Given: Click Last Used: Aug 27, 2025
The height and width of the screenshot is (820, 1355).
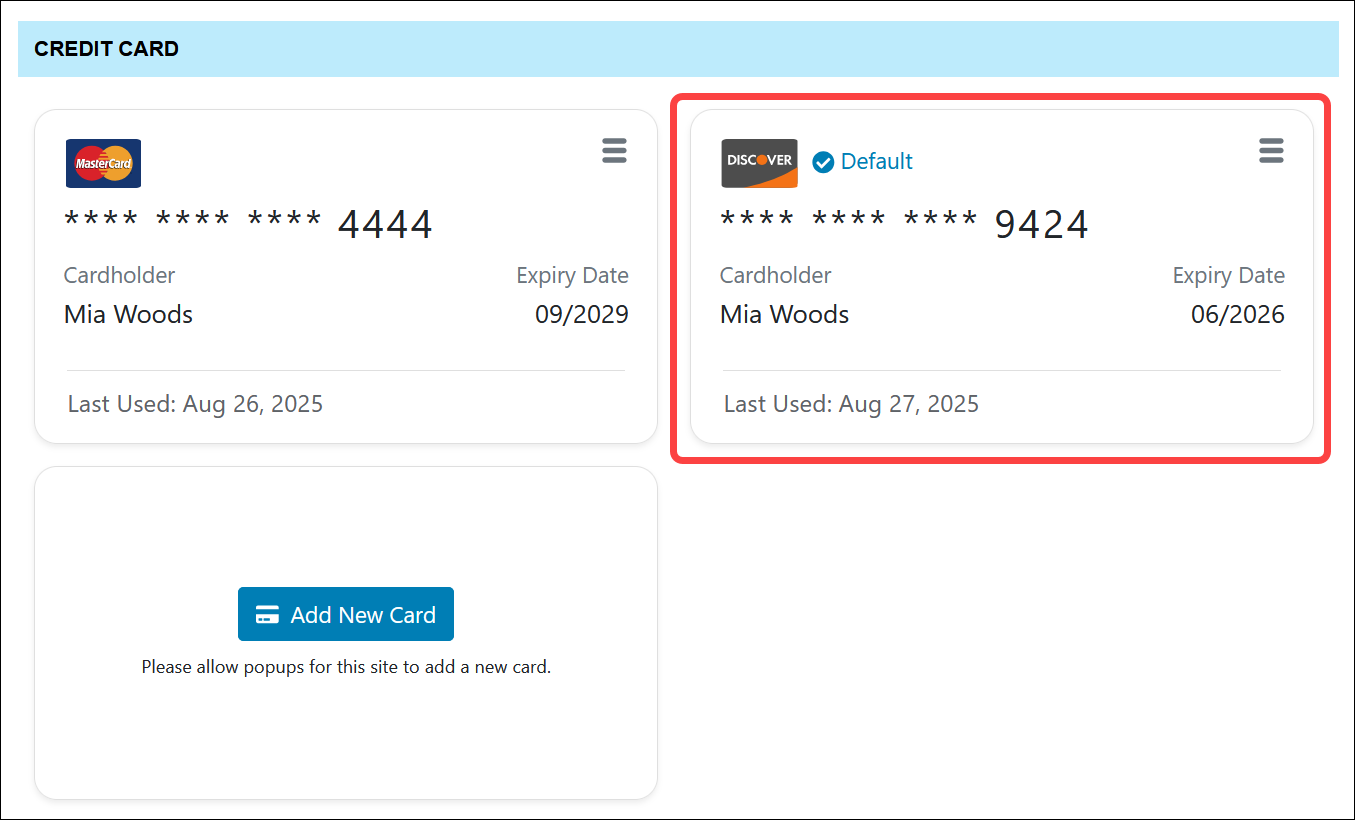Looking at the screenshot, I should 852,404.
